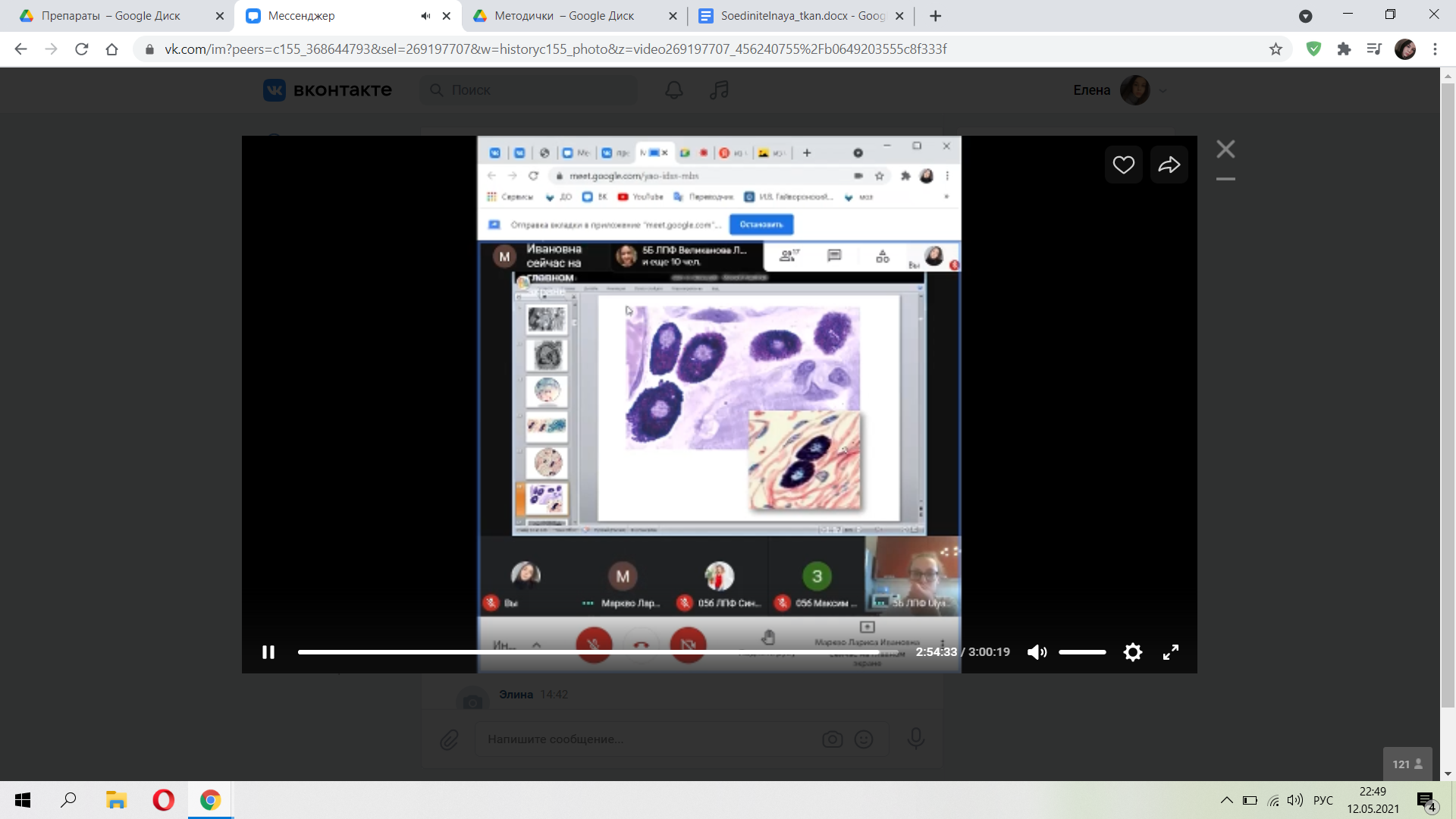The height and width of the screenshot is (819, 1456).
Task: Open sender name Элина
Action: [x=516, y=695]
